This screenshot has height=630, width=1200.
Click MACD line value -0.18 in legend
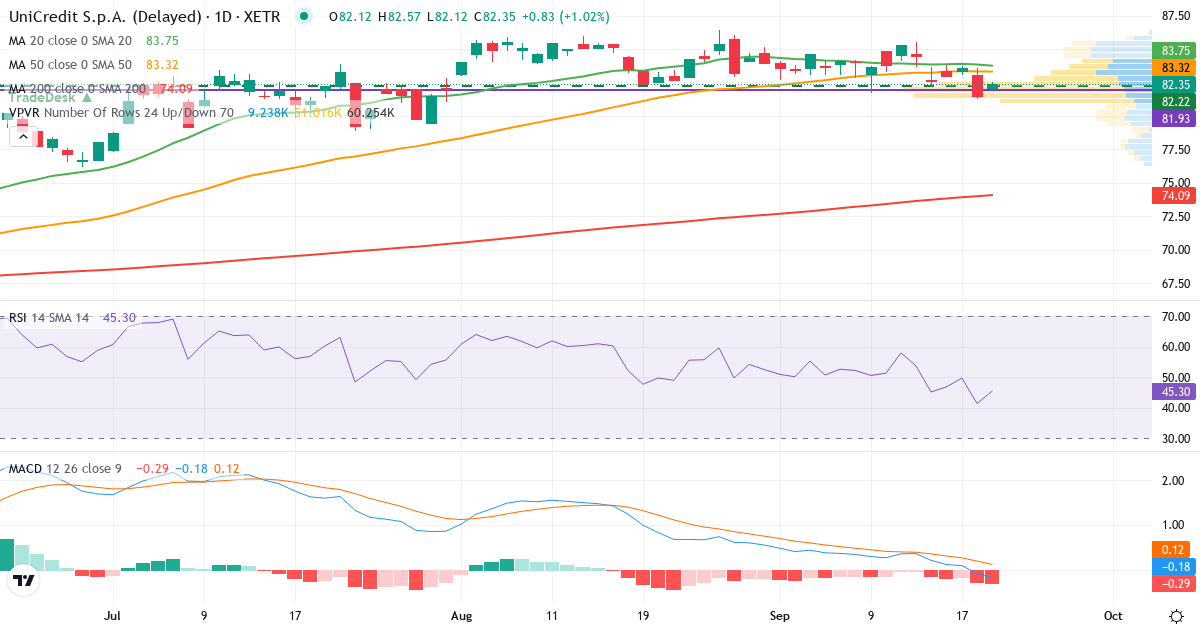pyautogui.click(x=191, y=469)
